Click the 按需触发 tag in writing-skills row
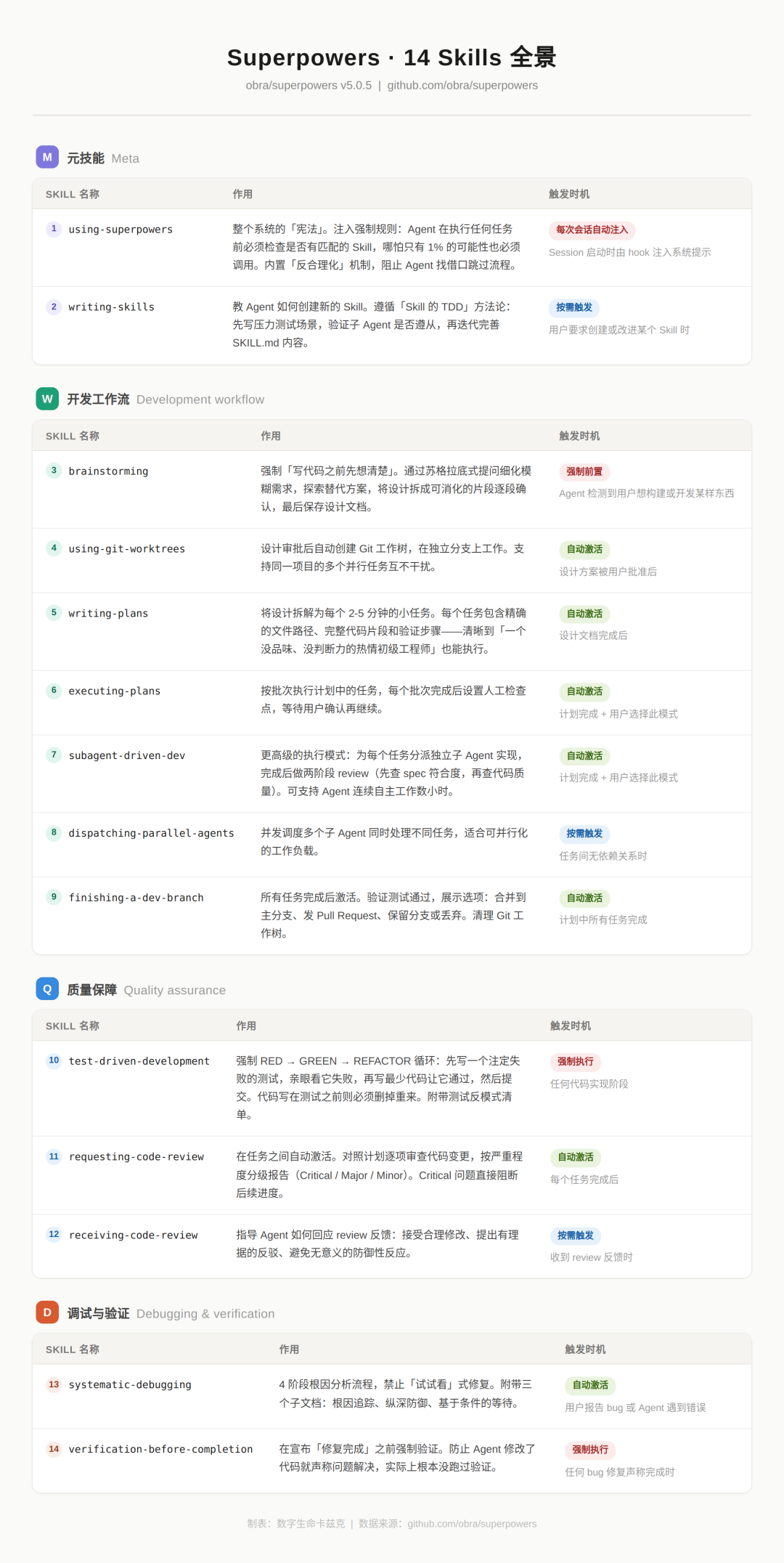Viewport: 784px width, 1563px height. point(574,307)
